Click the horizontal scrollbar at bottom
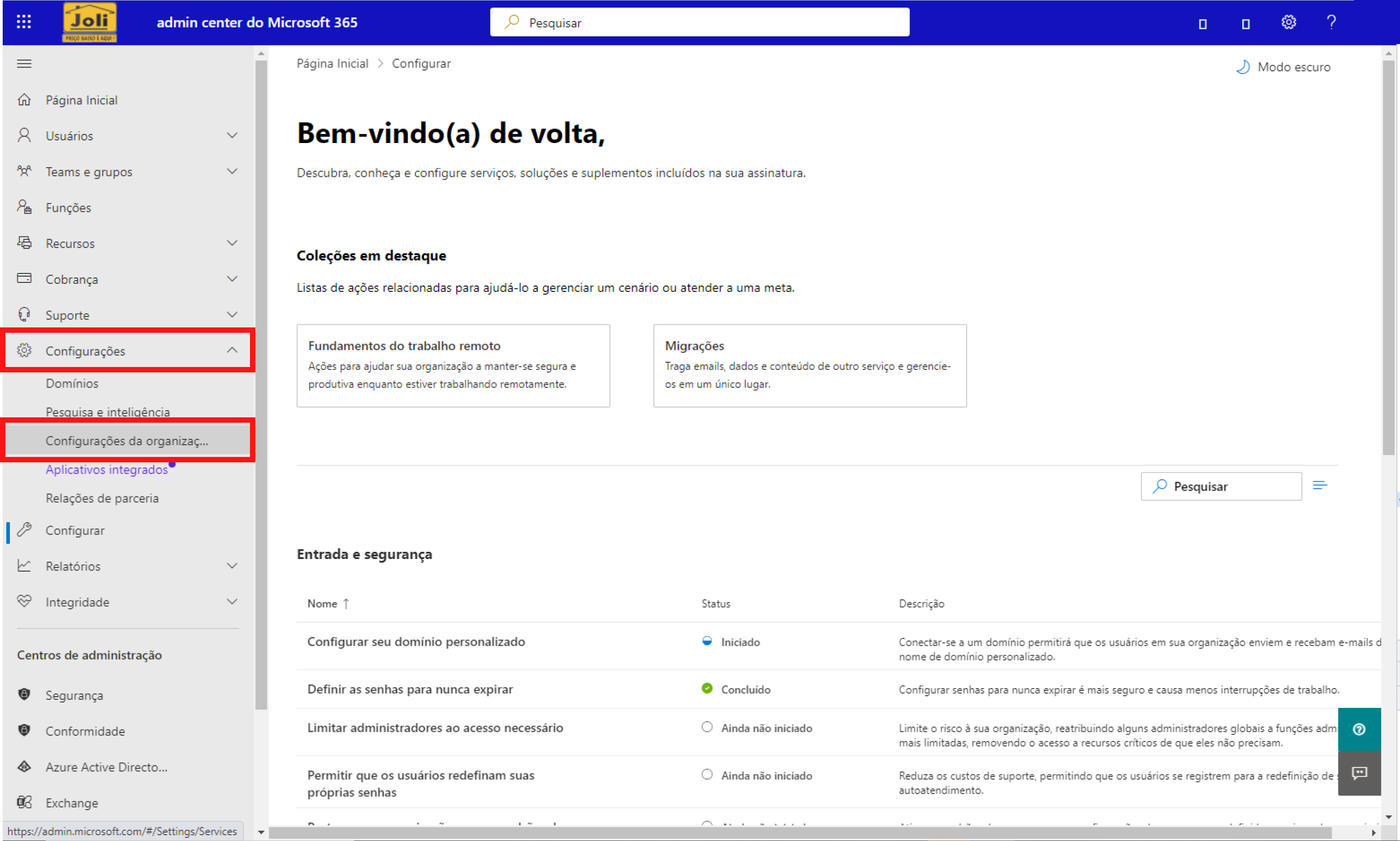 click(816, 832)
